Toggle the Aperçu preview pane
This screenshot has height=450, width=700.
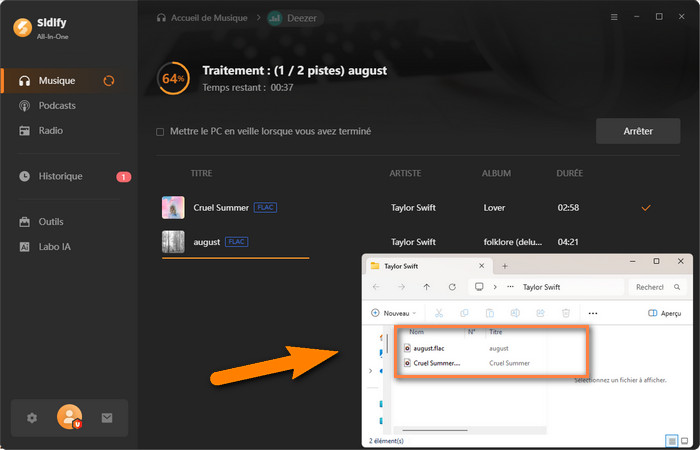click(x=665, y=313)
